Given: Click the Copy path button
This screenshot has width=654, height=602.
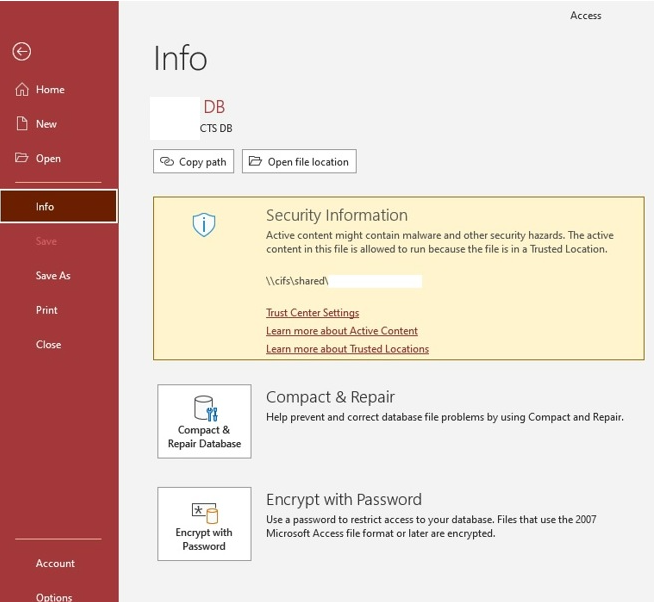Looking at the screenshot, I should point(194,161).
